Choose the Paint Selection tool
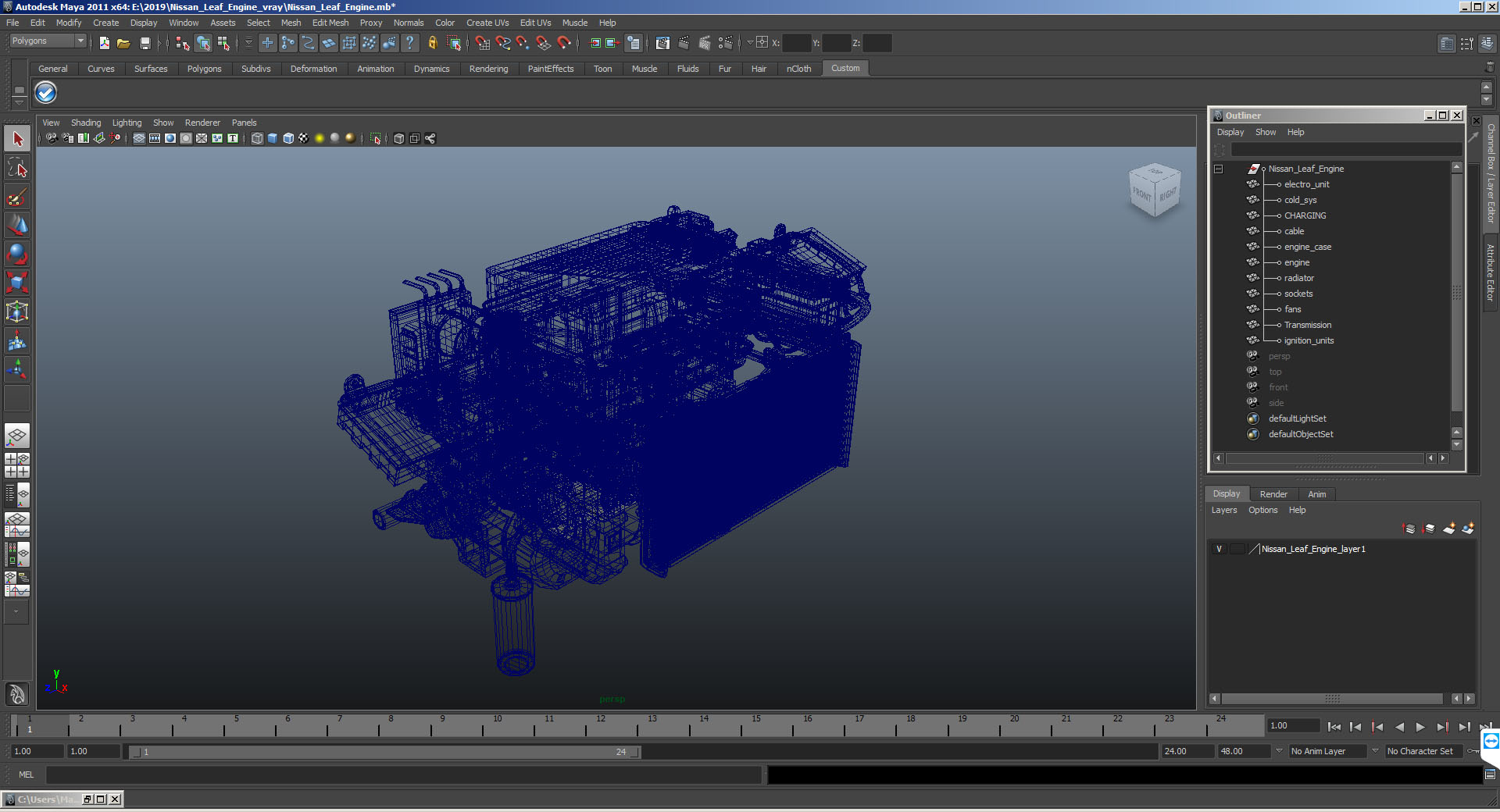The width and height of the screenshot is (1500, 812). (17, 197)
